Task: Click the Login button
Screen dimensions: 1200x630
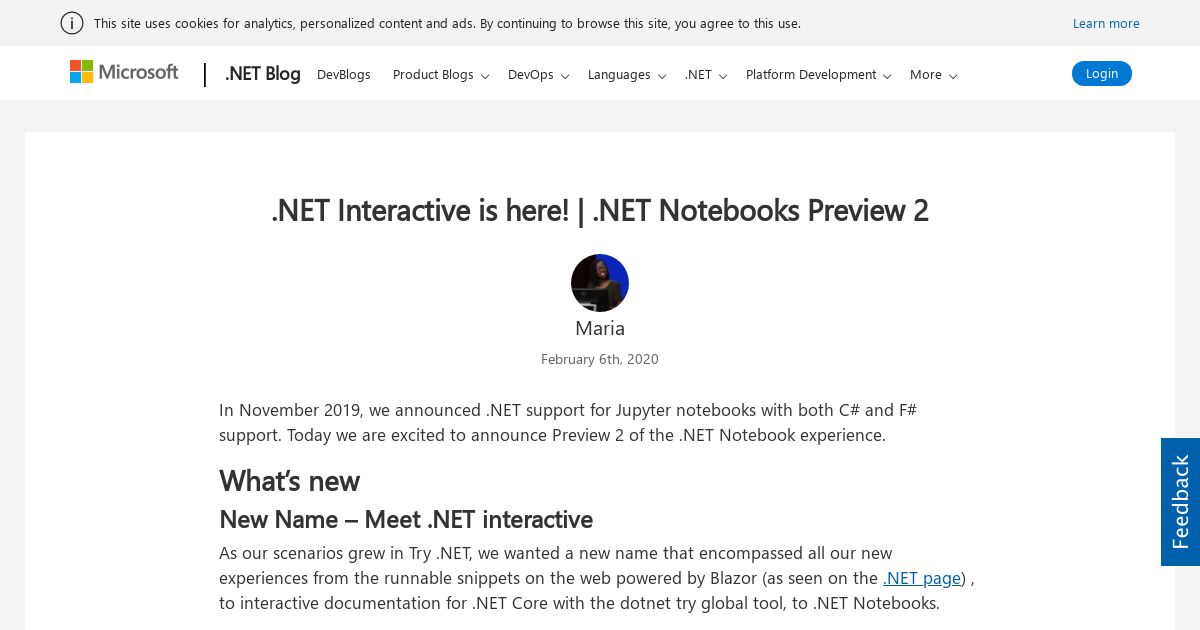Action: 1102,73
